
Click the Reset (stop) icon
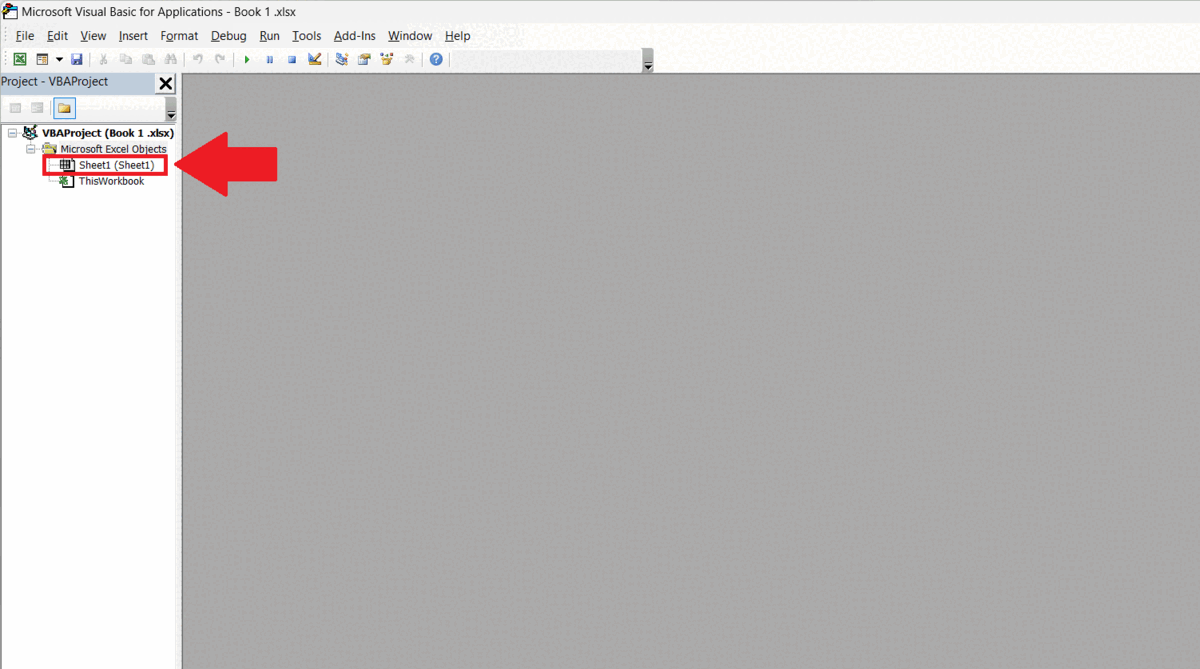pos(292,59)
